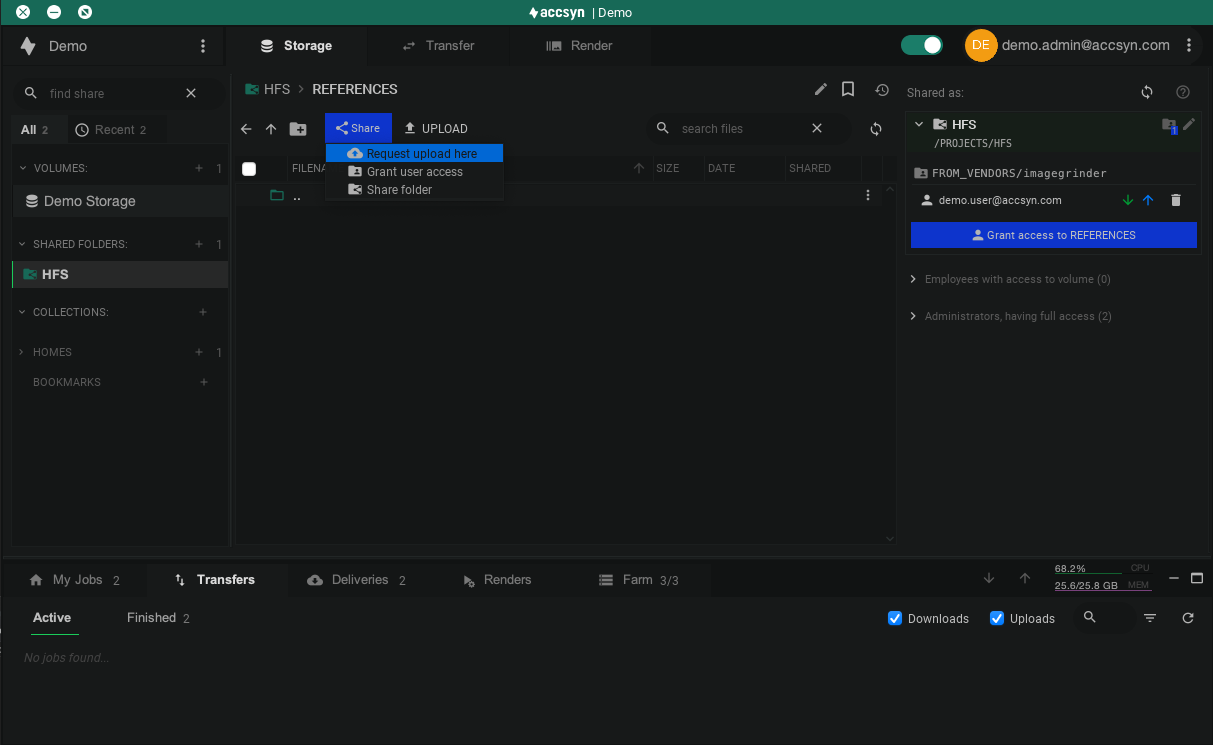This screenshot has height=745, width=1213.
Task: Go back with the left arrow icon
Action: [246, 129]
